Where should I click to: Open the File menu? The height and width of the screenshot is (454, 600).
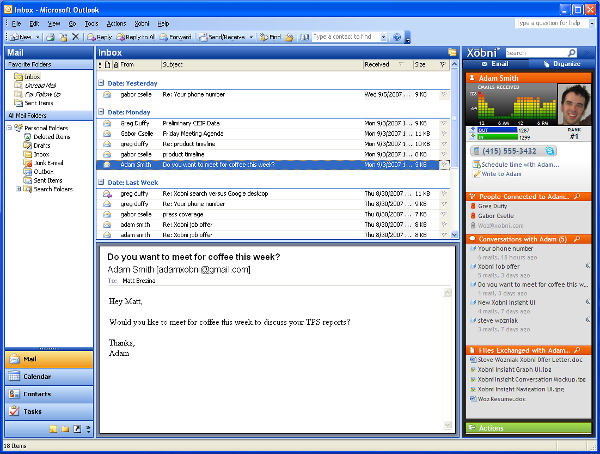[16, 24]
